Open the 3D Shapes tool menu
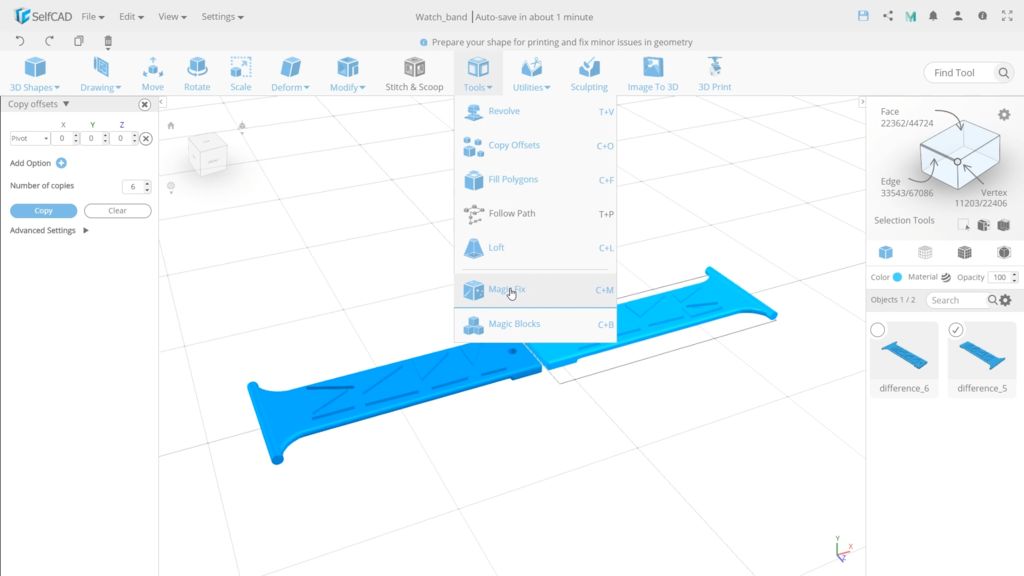 click(x=35, y=74)
